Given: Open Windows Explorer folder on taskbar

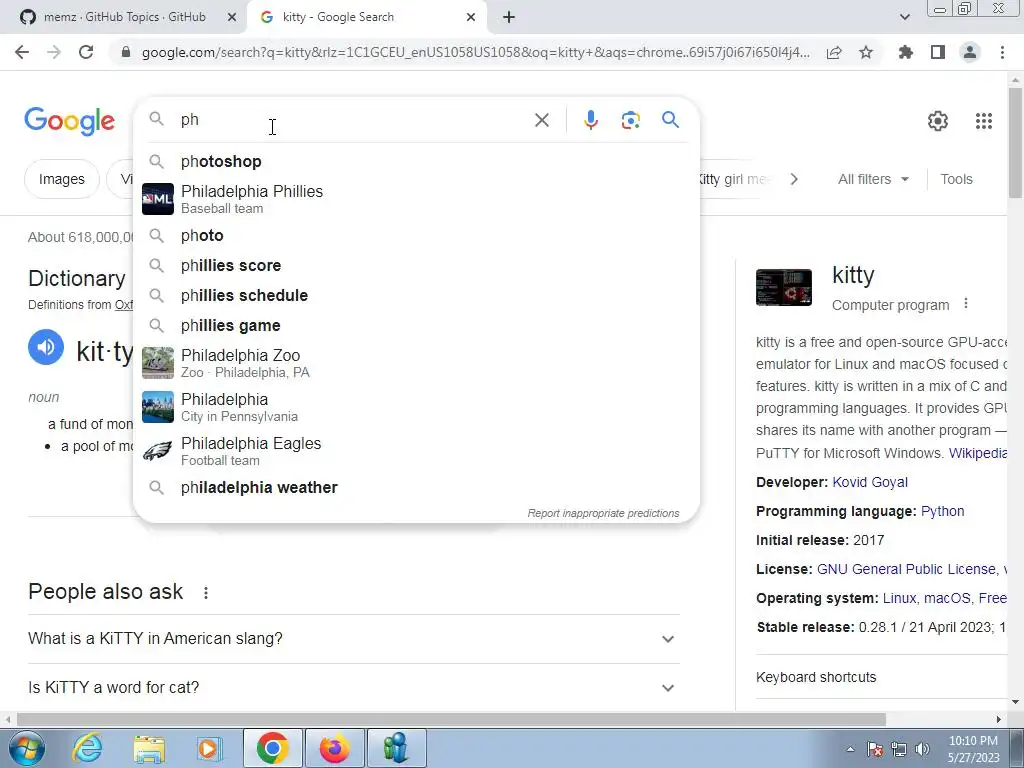Looking at the screenshot, I should (x=149, y=748).
